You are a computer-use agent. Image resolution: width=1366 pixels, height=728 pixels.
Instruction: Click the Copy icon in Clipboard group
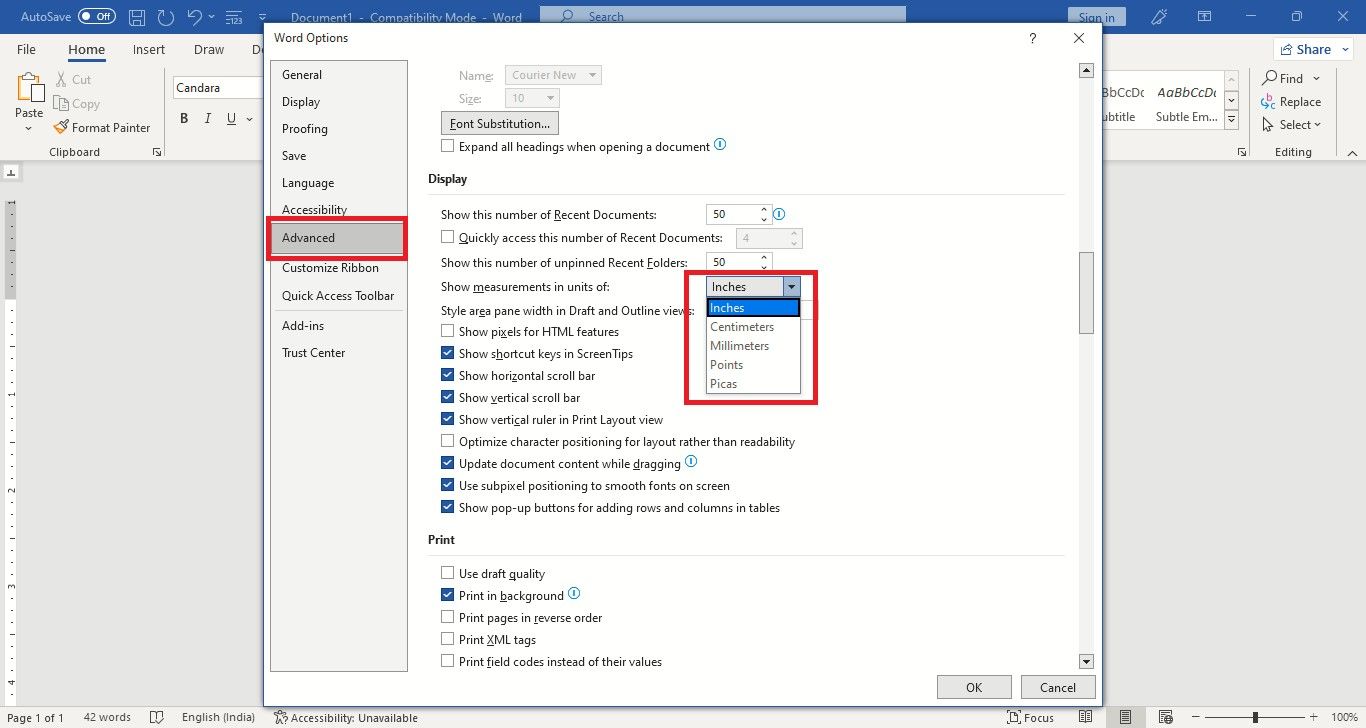(61, 104)
